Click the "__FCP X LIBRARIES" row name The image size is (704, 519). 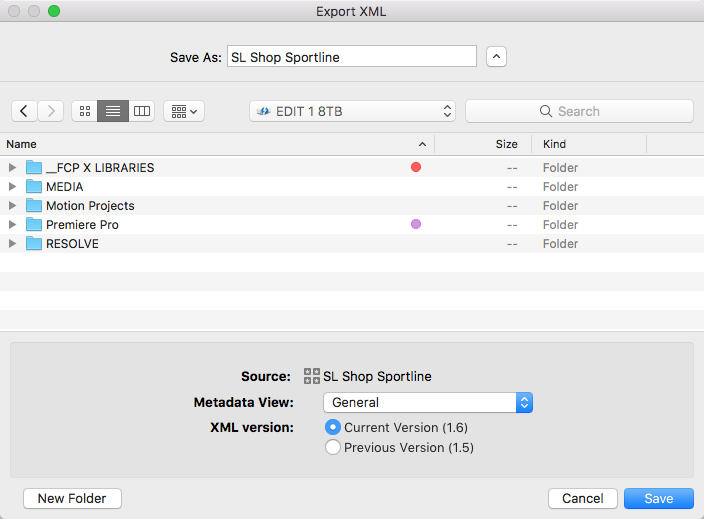(100, 167)
